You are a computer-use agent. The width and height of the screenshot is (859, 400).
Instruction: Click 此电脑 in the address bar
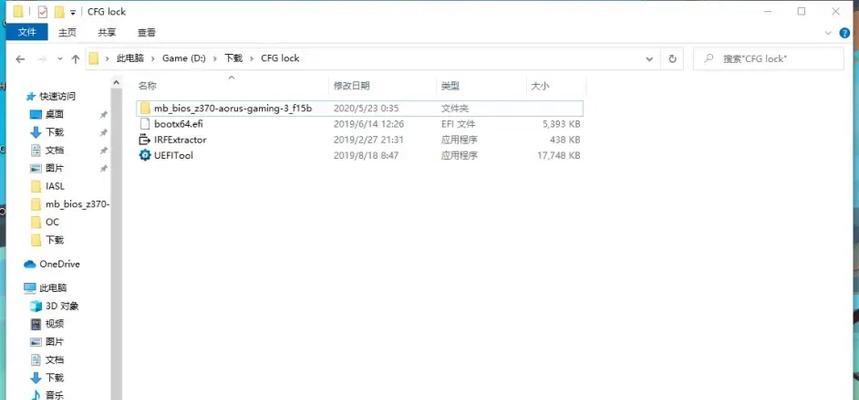pos(130,58)
